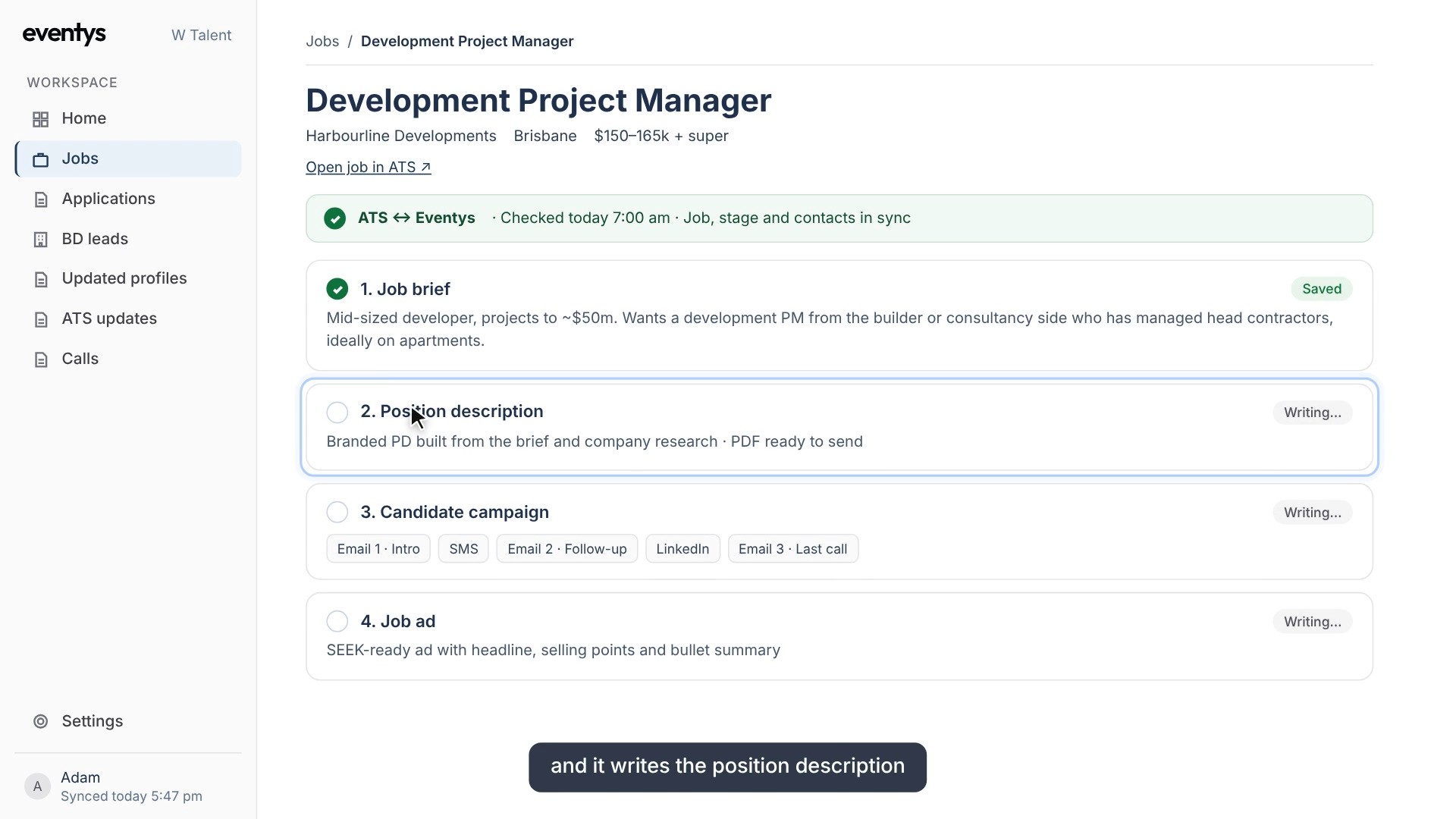Select the Email 2 · Follow-up chip
Image resolution: width=1456 pixels, height=819 pixels.
pyautogui.click(x=567, y=549)
